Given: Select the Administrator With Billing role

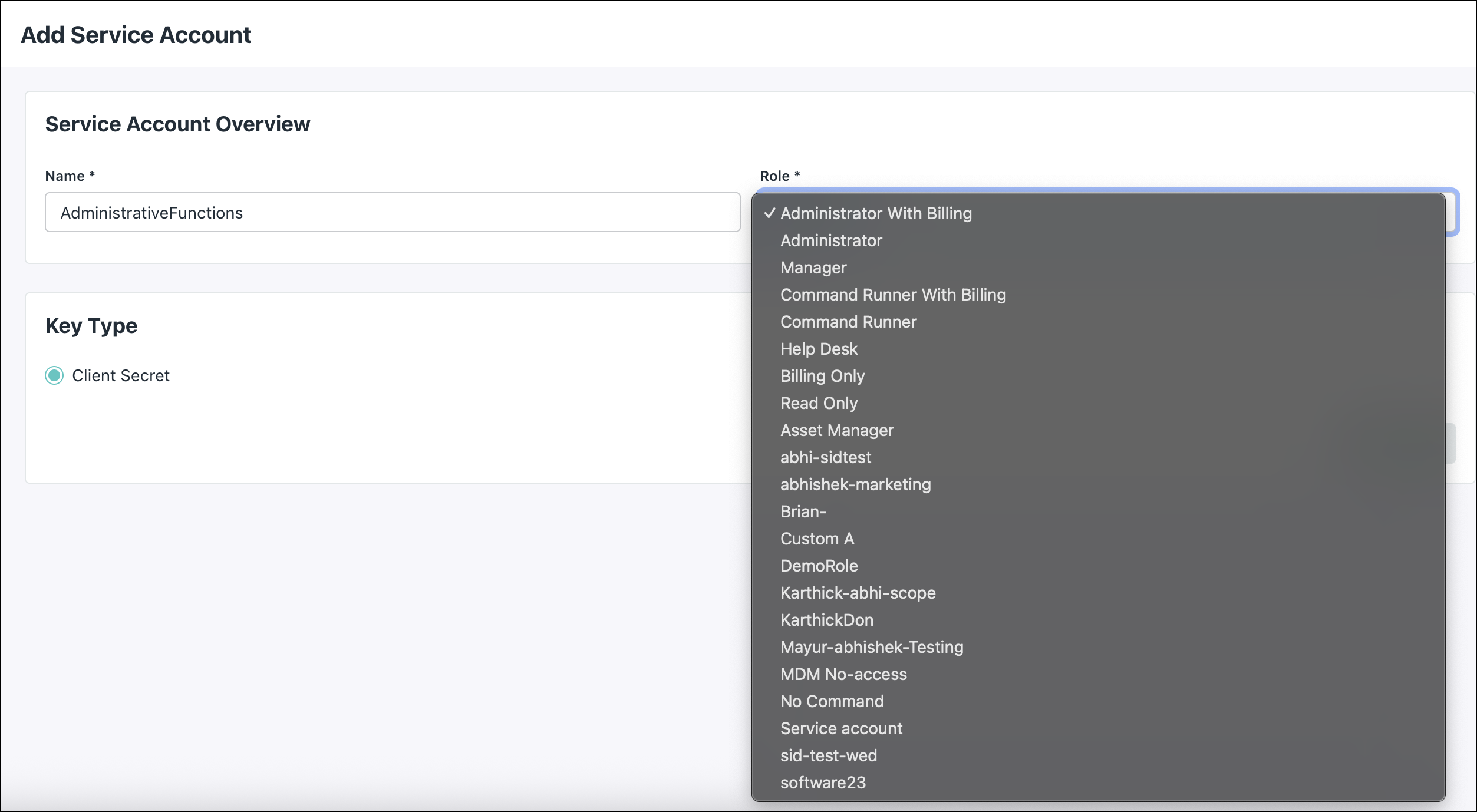Looking at the screenshot, I should [876, 213].
